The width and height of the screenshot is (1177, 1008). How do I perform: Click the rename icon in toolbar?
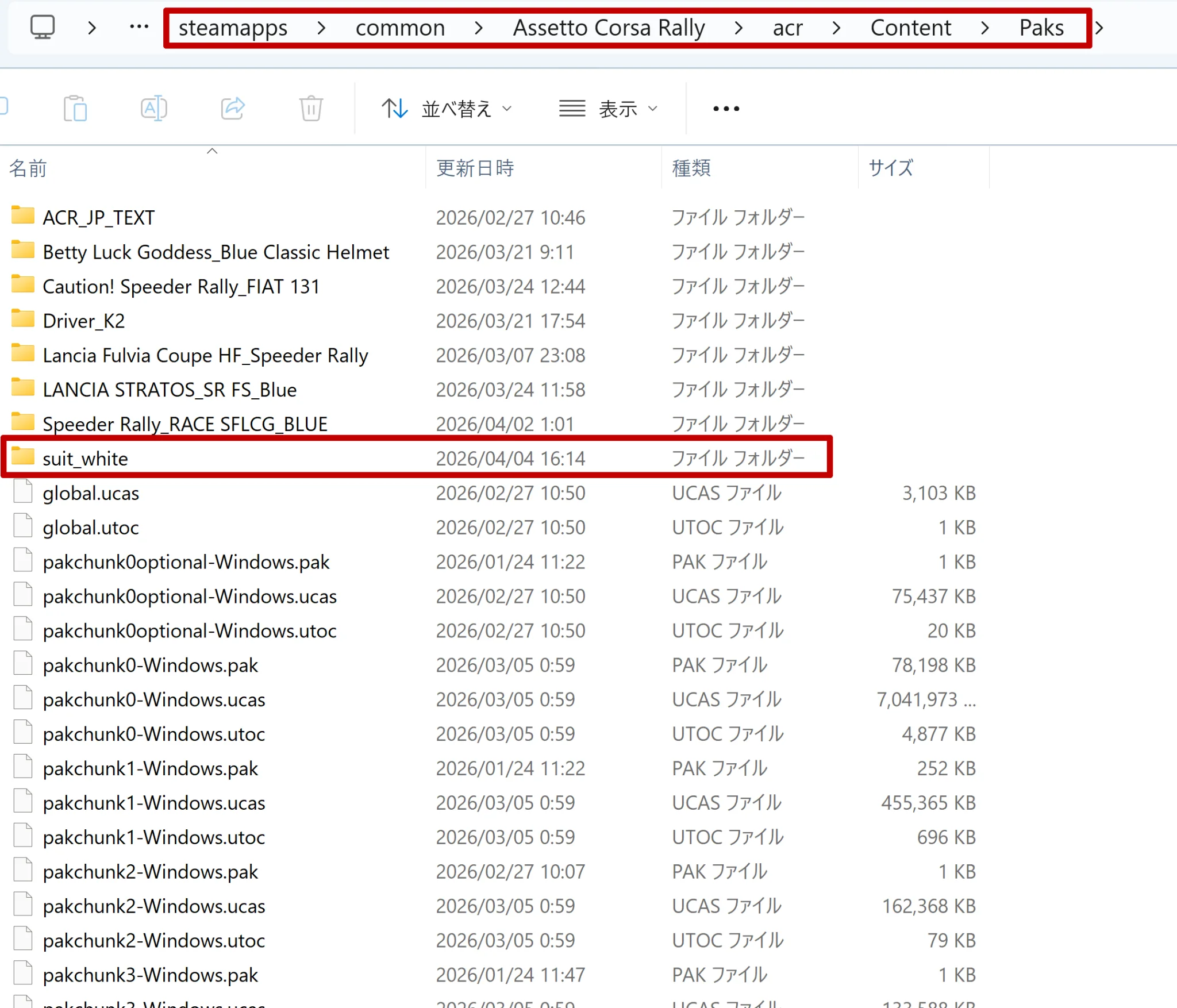(154, 108)
